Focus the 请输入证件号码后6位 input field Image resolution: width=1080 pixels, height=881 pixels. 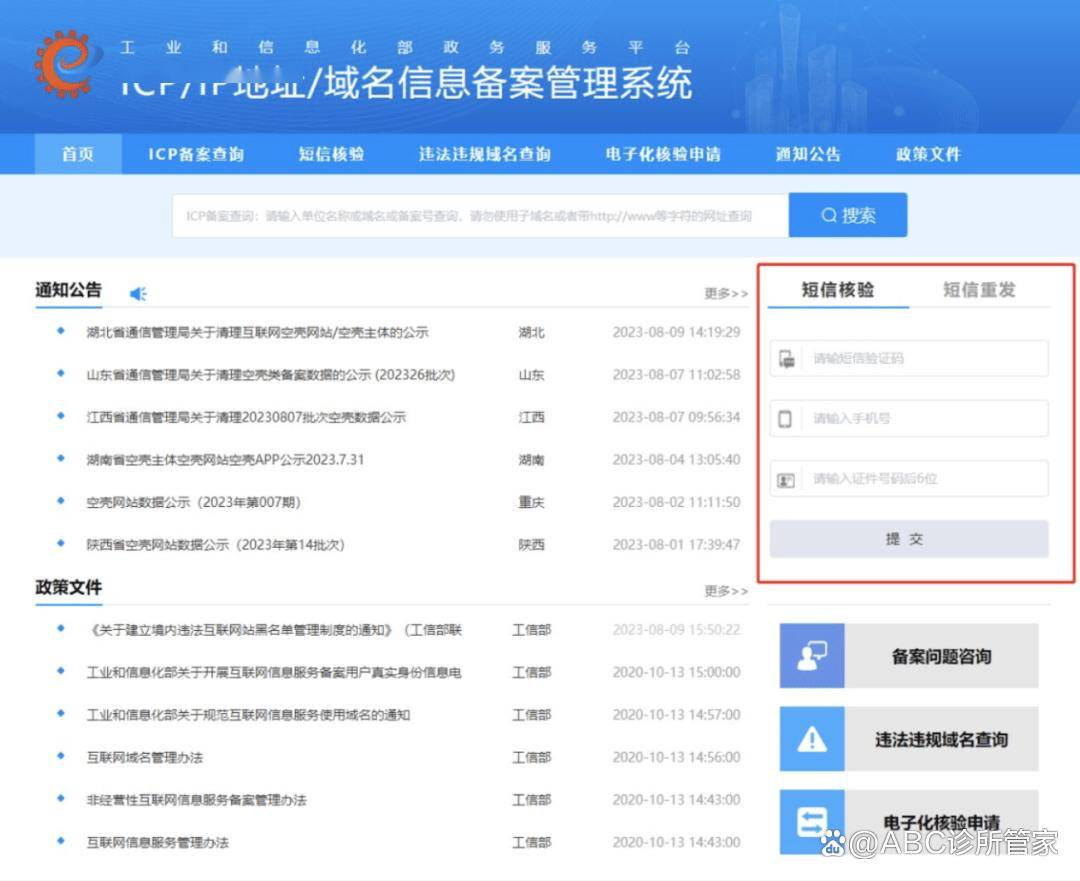[x=909, y=478]
